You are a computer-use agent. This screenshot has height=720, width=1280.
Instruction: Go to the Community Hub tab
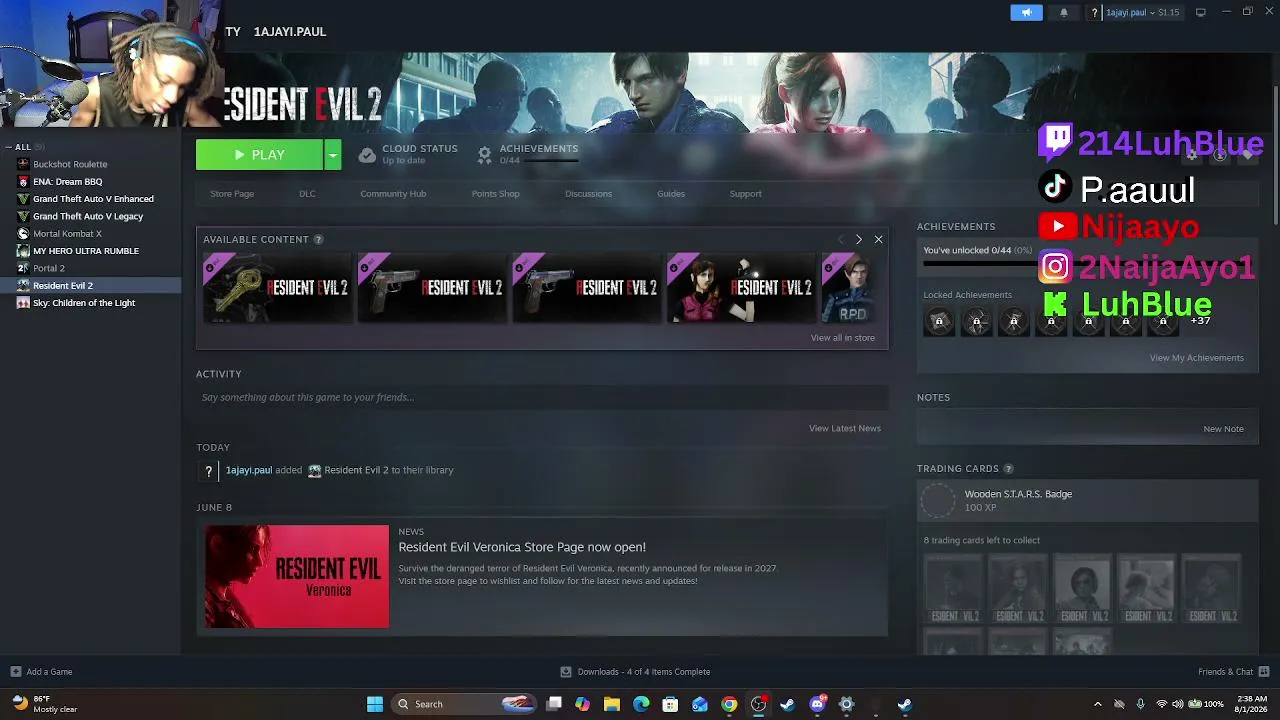(x=393, y=194)
